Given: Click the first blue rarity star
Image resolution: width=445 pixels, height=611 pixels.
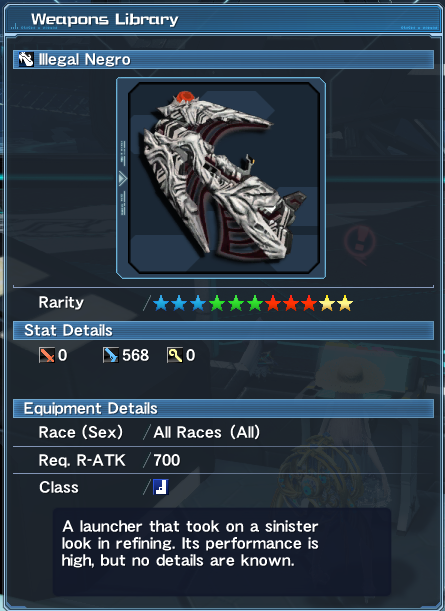Looking at the screenshot, I should point(161,303).
